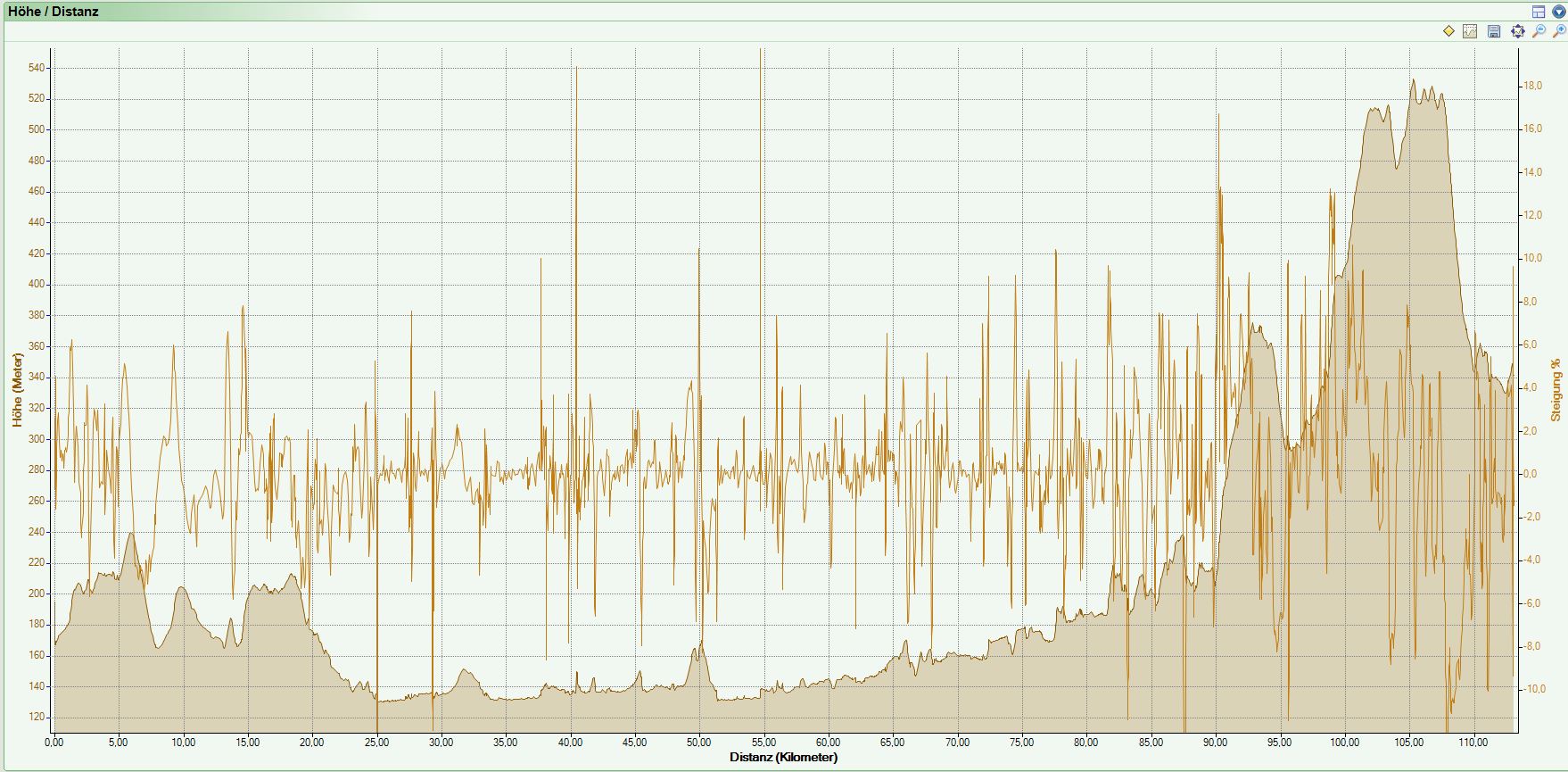Click the 50,00 km tick on x-axis
This screenshot has height=772, width=1568.
click(698, 742)
